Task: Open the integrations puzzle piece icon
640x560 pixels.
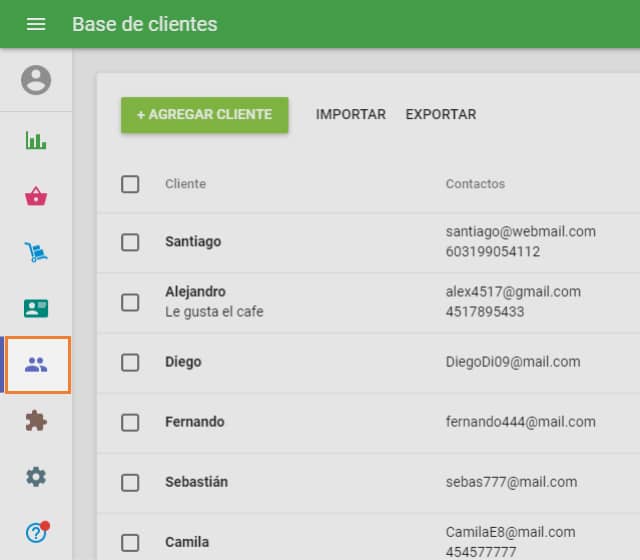Action: 36,420
